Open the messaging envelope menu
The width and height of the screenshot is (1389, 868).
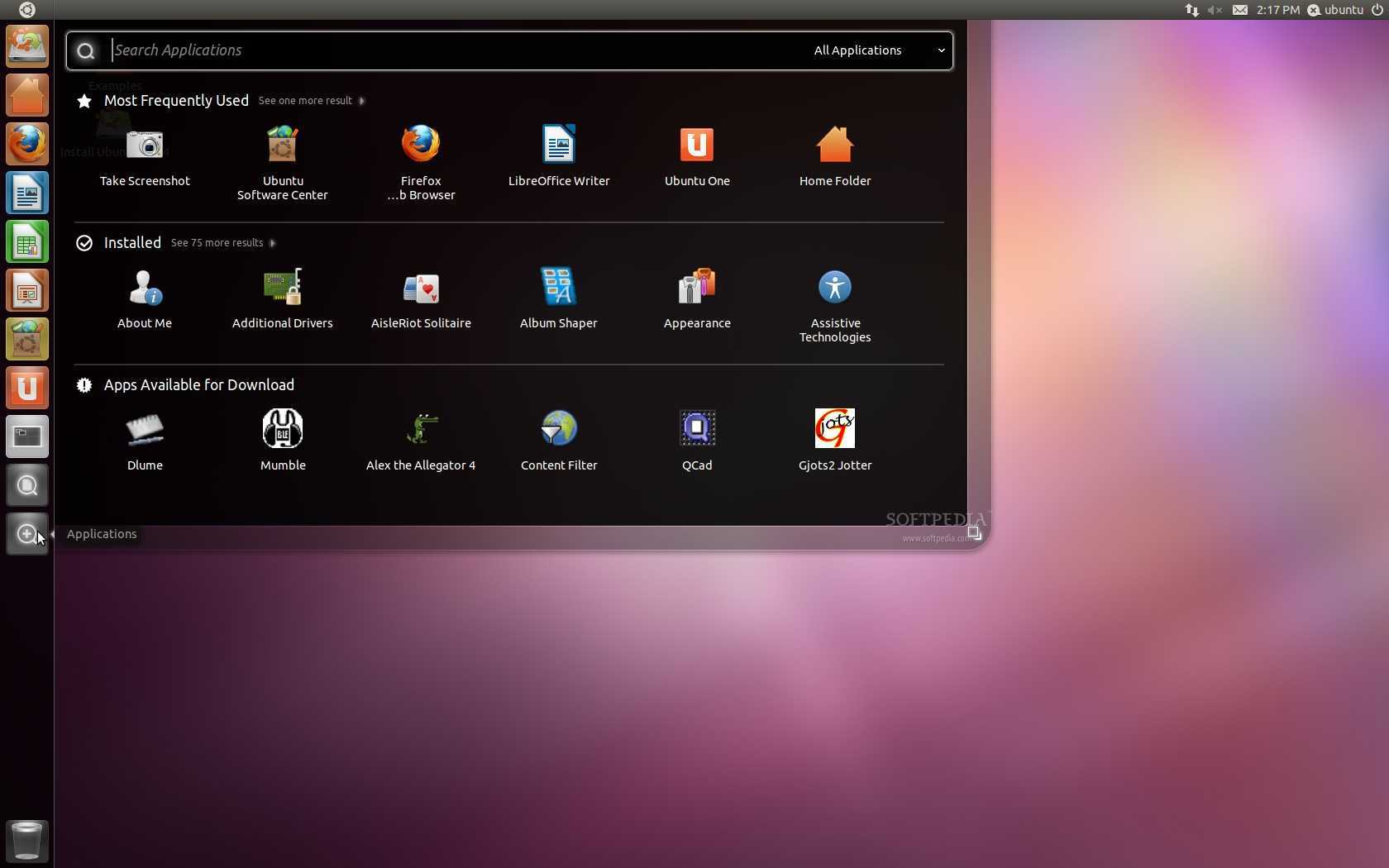1239,10
